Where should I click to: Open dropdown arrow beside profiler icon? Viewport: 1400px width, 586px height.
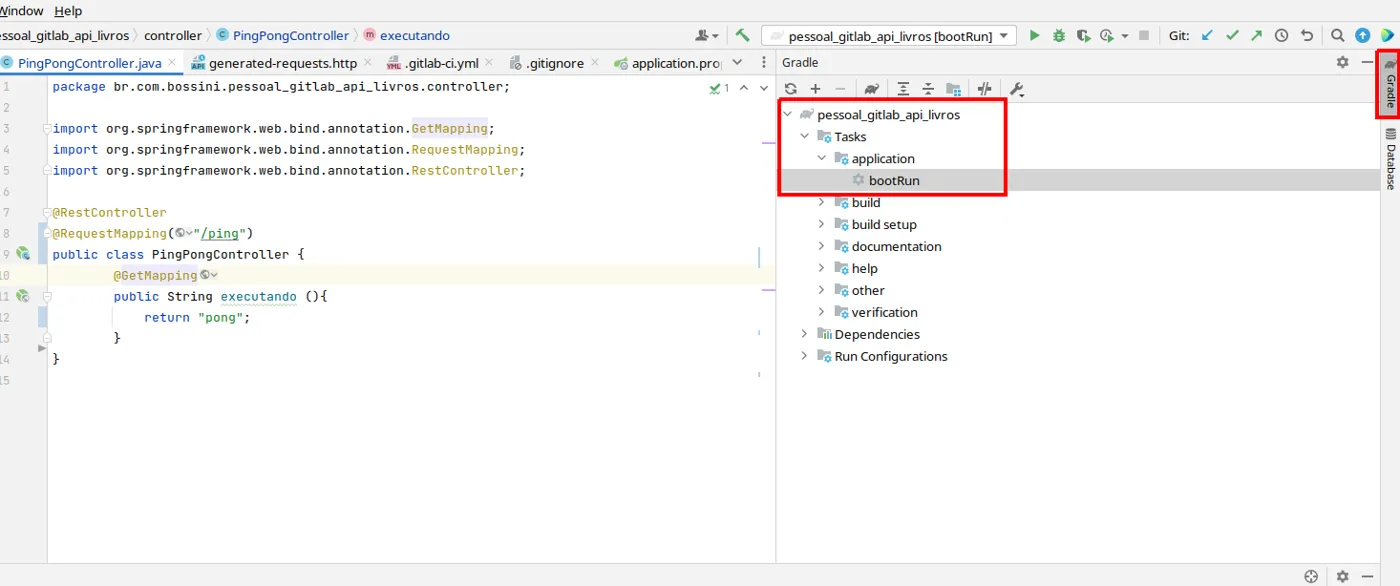(1125, 36)
